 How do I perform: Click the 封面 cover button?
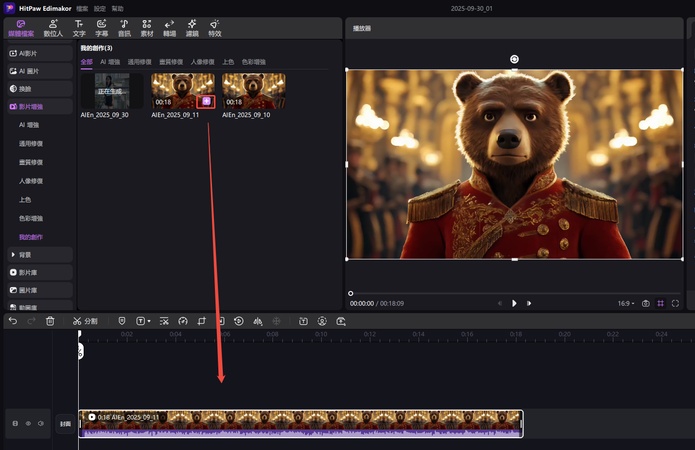click(66, 423)
